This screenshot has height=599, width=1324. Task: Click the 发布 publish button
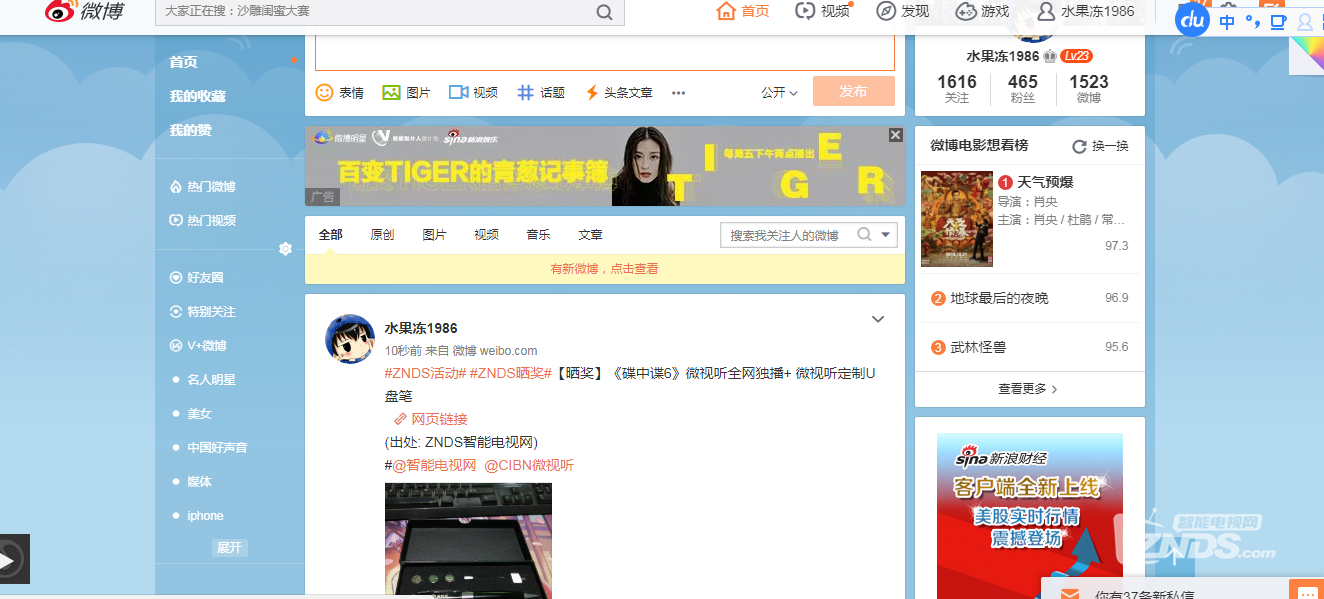click(x=853, y=91)
